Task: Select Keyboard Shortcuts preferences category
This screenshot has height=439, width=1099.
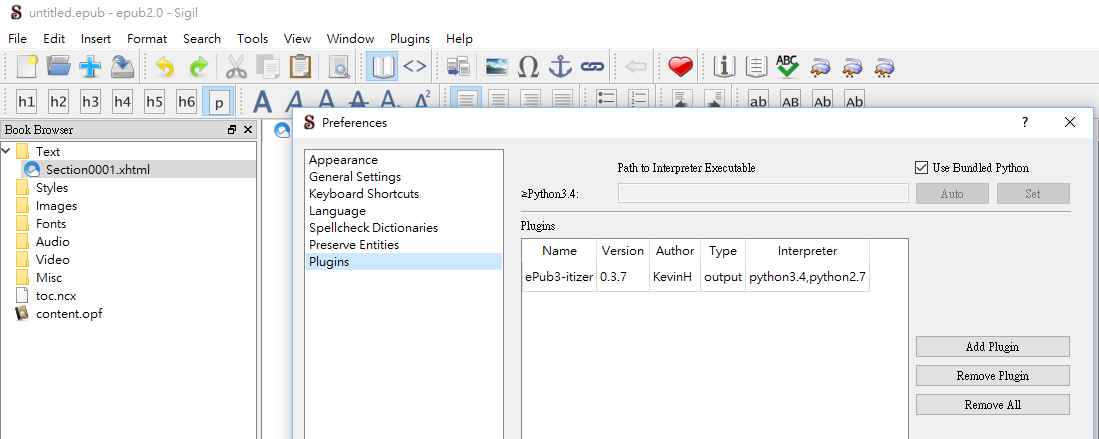Action: pos(404,194)
